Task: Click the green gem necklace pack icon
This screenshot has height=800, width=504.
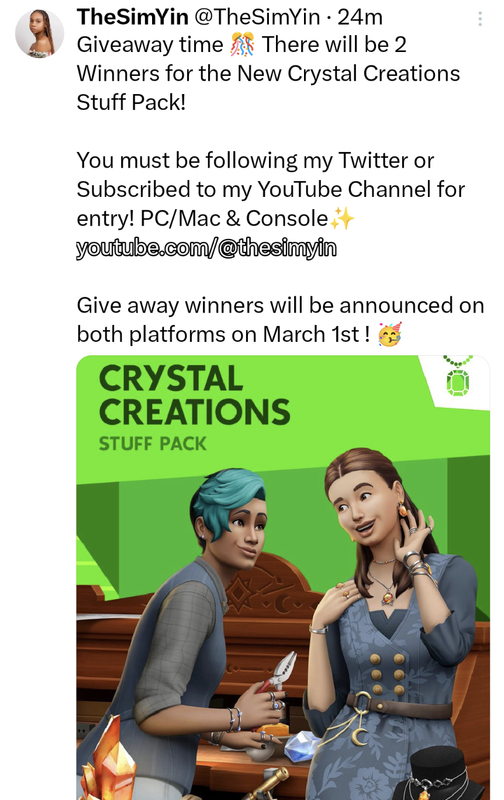Action: pos(458,378)
